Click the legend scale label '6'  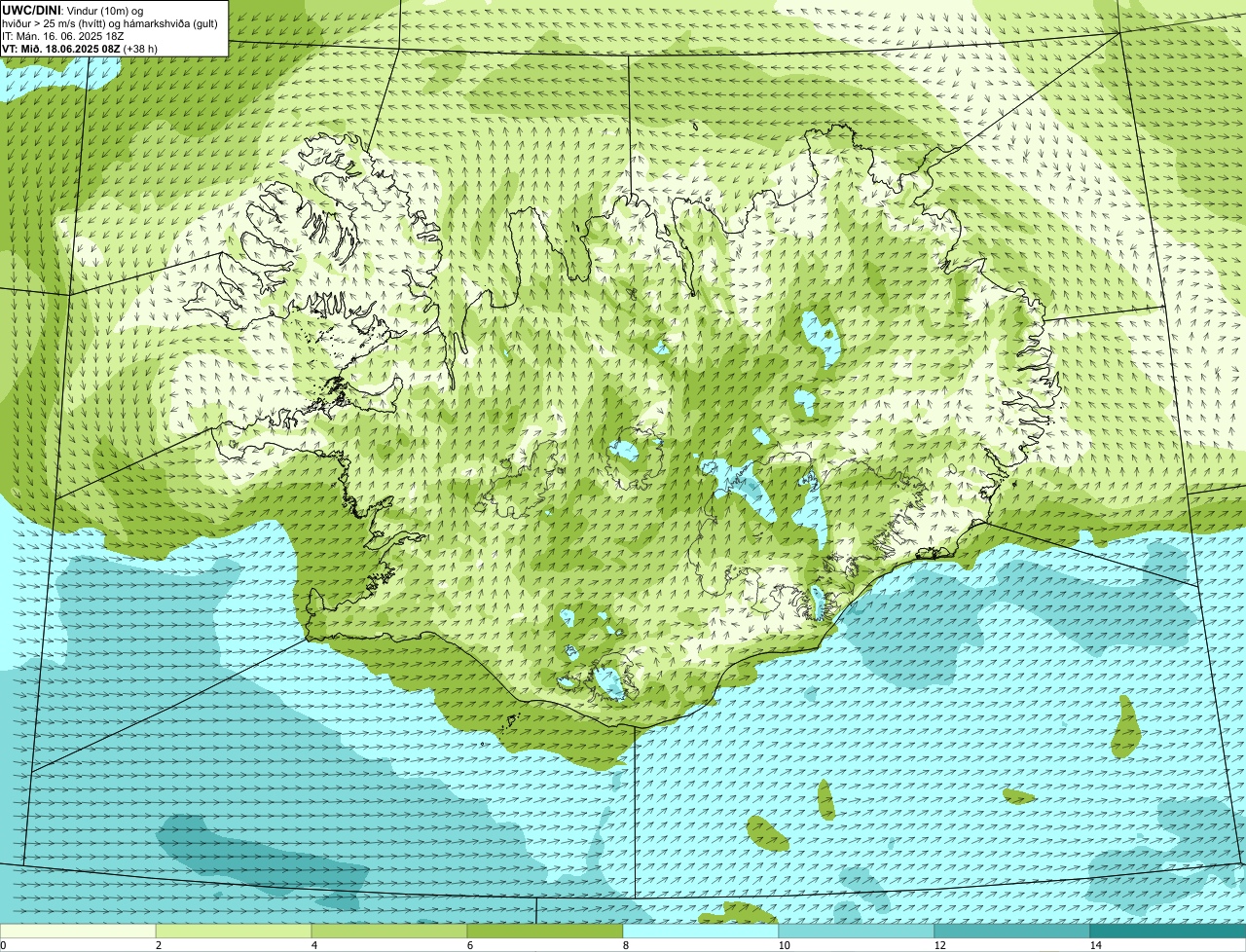[x=469, y=945]
